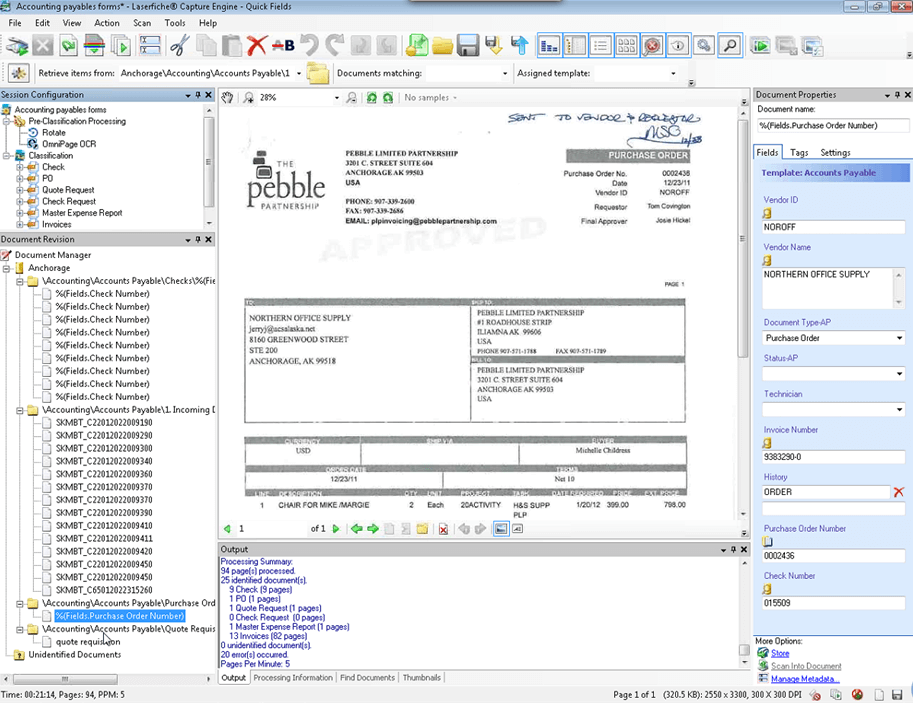Toggle the thumbnails grid pane button

coord(626,45)
